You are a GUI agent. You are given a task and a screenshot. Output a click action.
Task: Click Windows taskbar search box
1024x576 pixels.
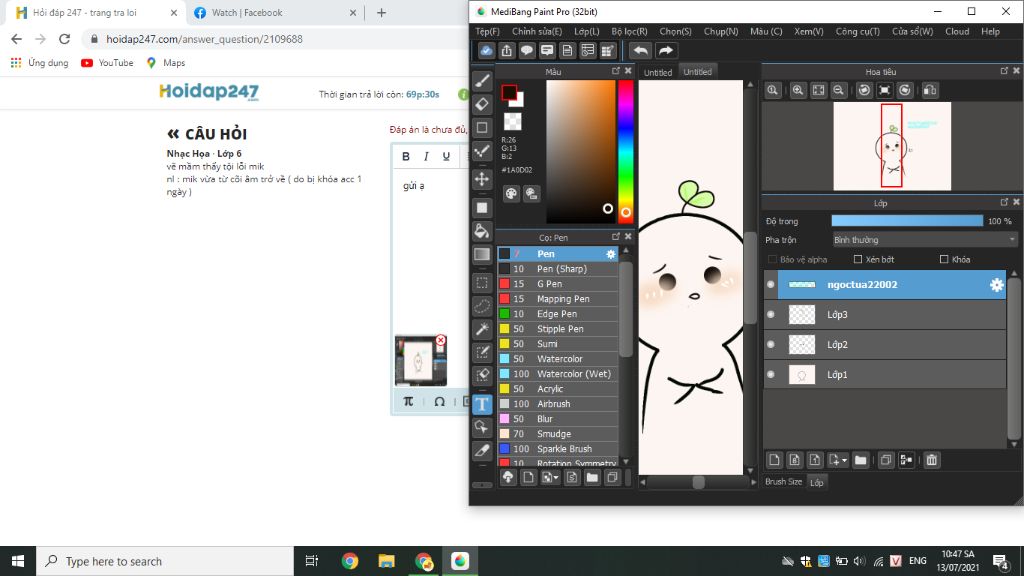pos(165,562)
